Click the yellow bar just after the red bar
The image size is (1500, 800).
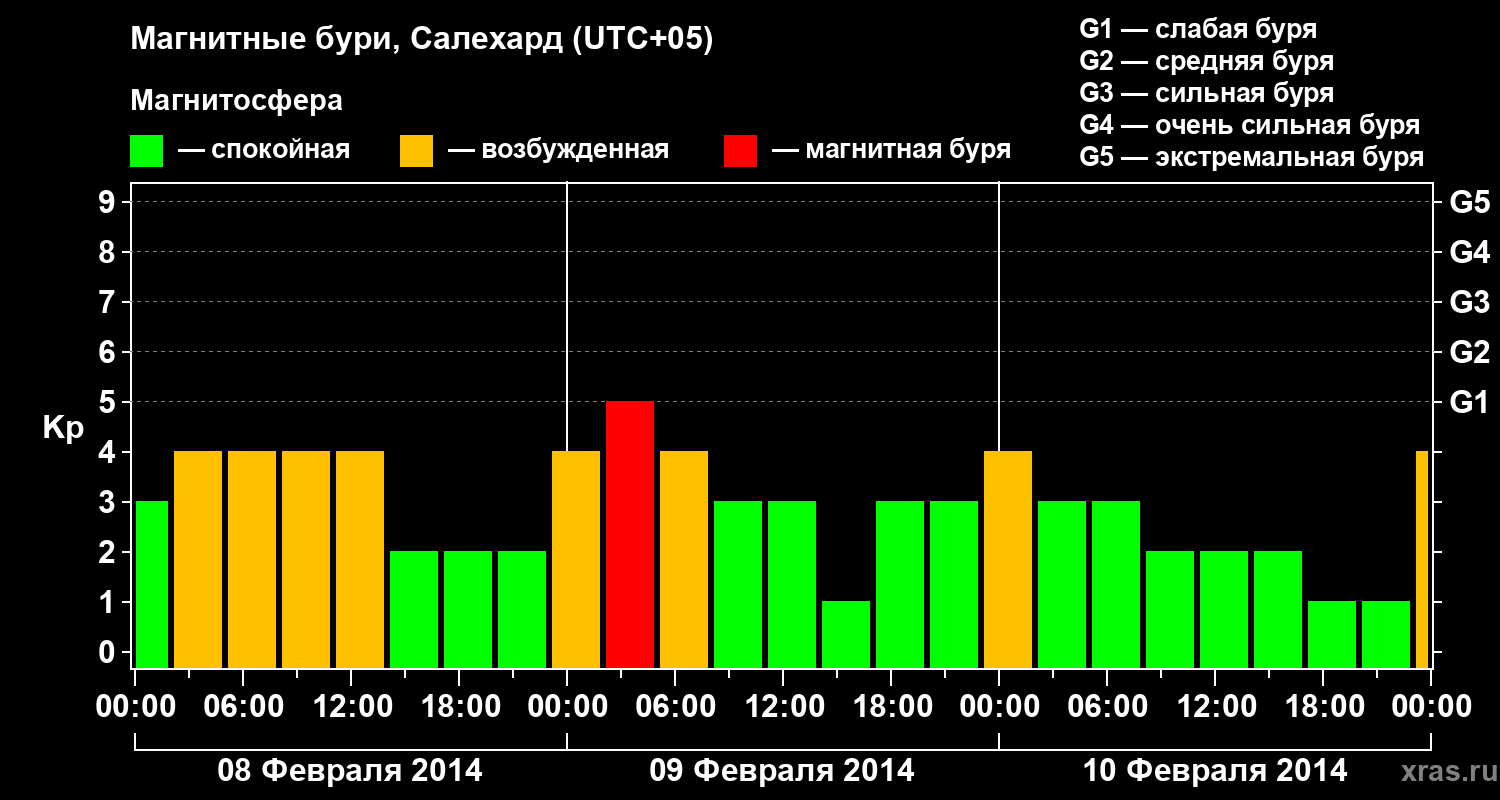684,559
